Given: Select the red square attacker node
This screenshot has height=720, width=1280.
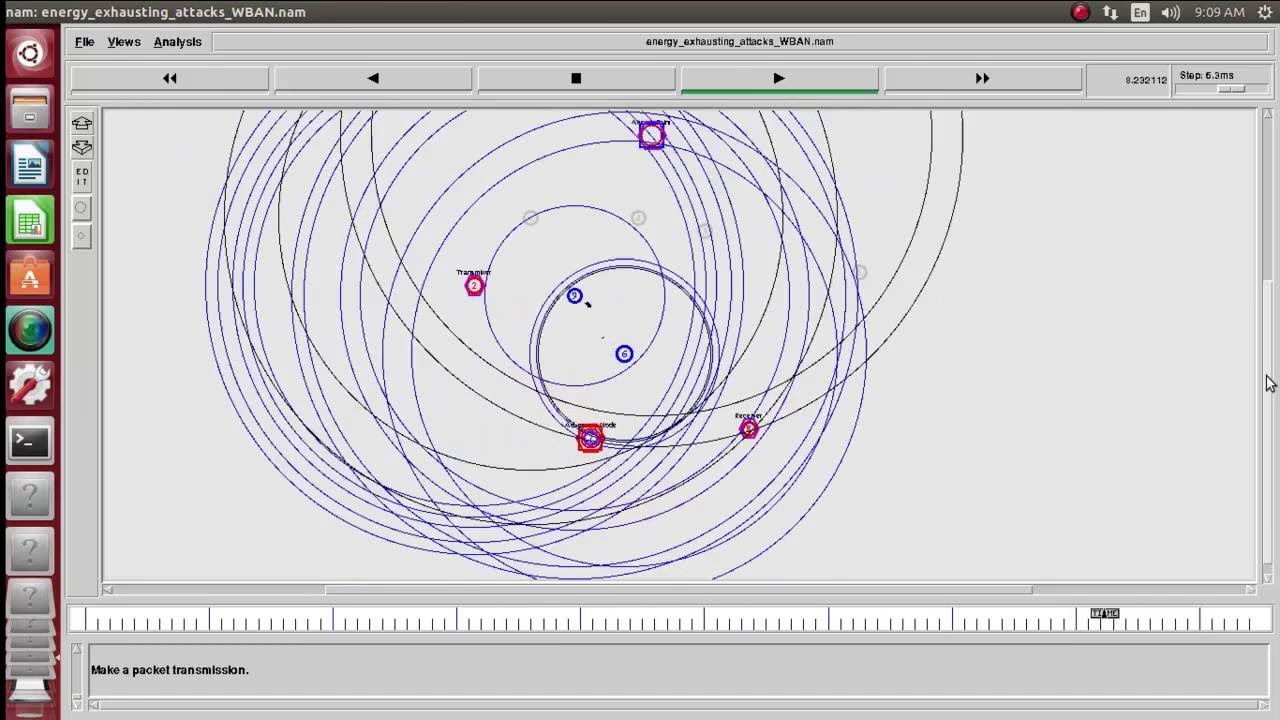Looking at the screenshot, I should pyautogui.click(x=590, y=438).
